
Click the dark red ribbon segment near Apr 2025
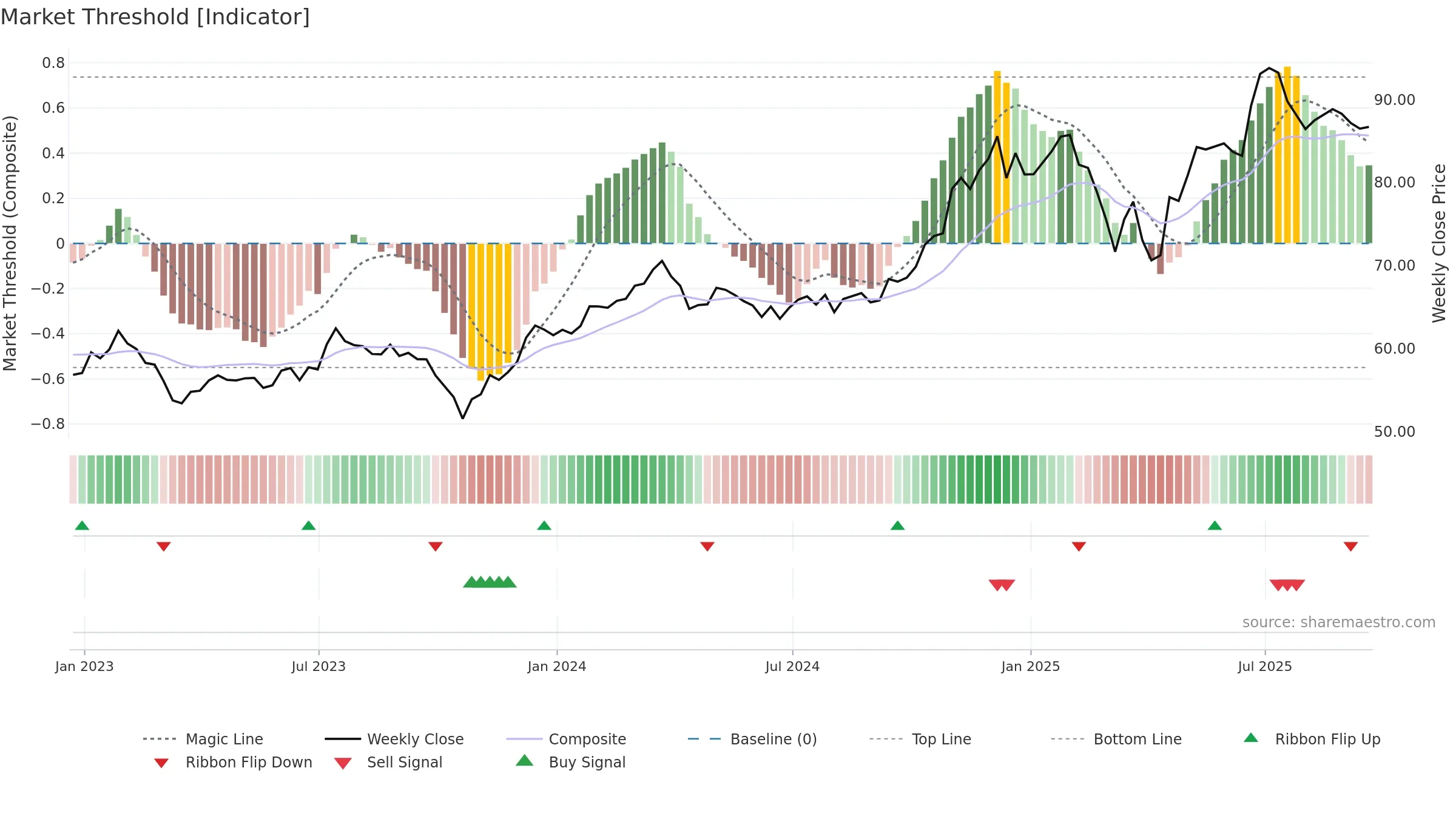pyautogui.click(x=1161, y=479)
